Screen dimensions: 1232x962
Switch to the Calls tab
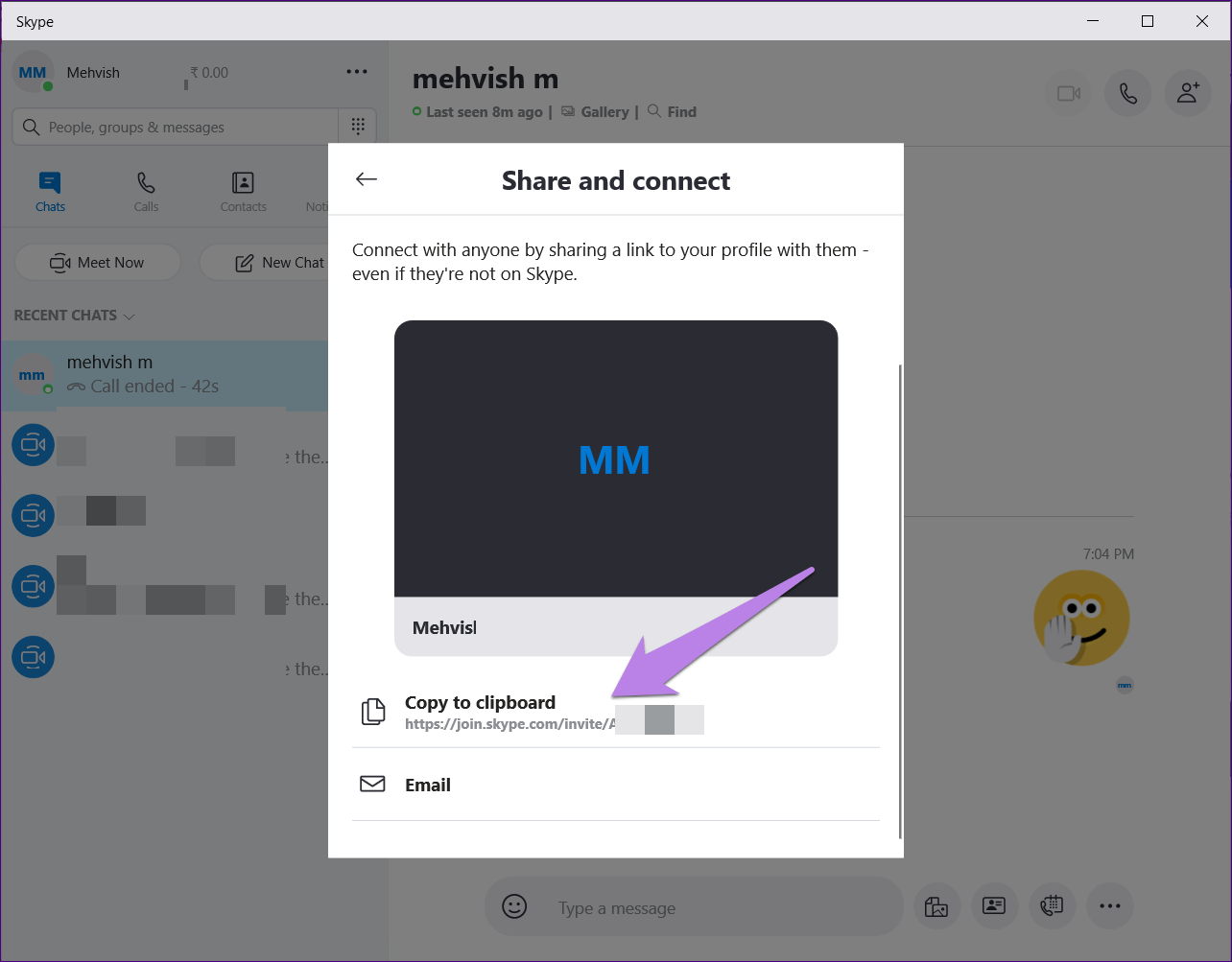146,191
